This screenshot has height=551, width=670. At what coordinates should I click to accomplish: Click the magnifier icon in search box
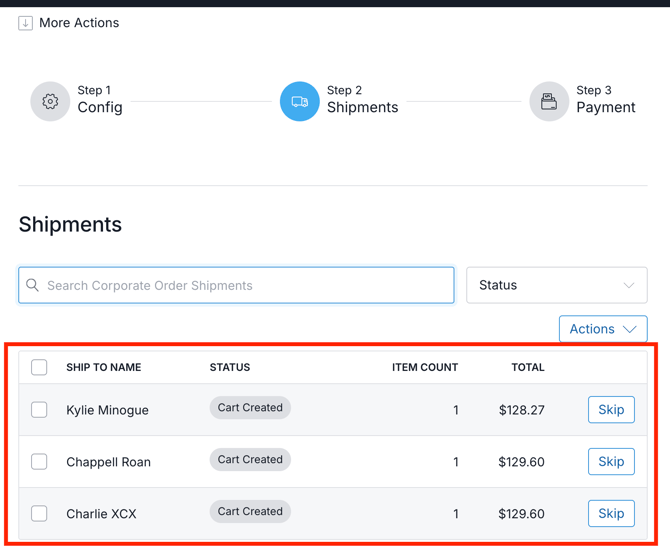(33, 285)
